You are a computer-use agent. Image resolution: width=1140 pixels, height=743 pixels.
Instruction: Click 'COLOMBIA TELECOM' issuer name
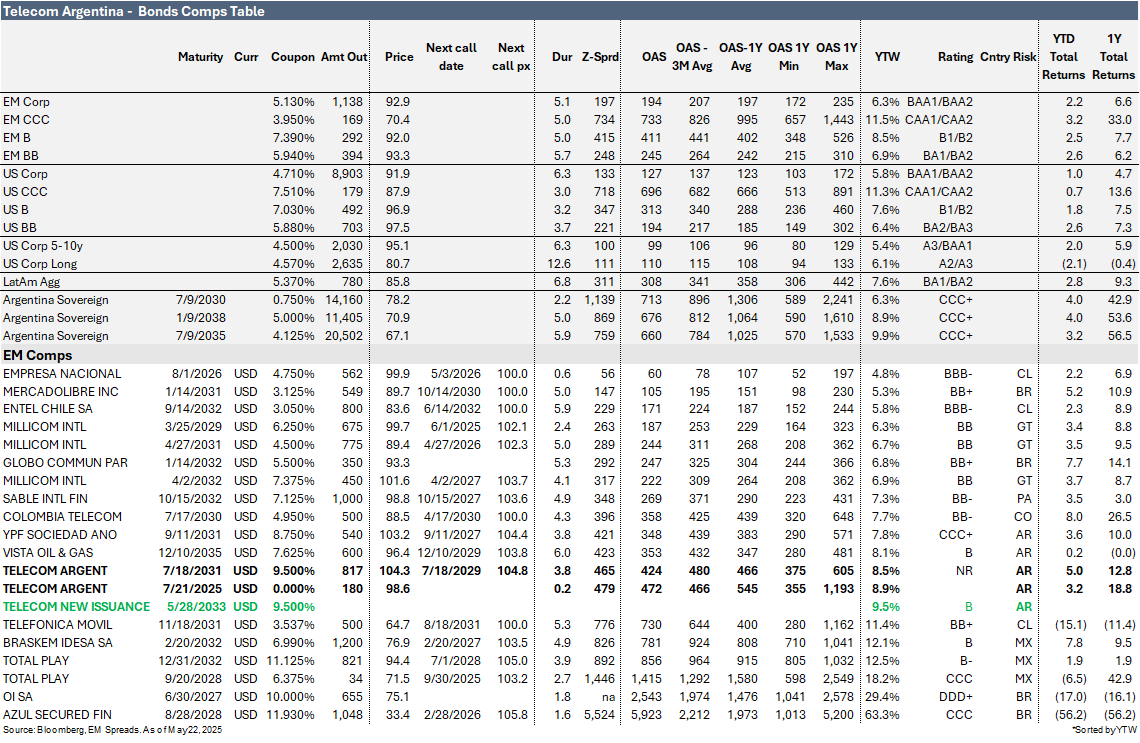[x=62, y=516]
